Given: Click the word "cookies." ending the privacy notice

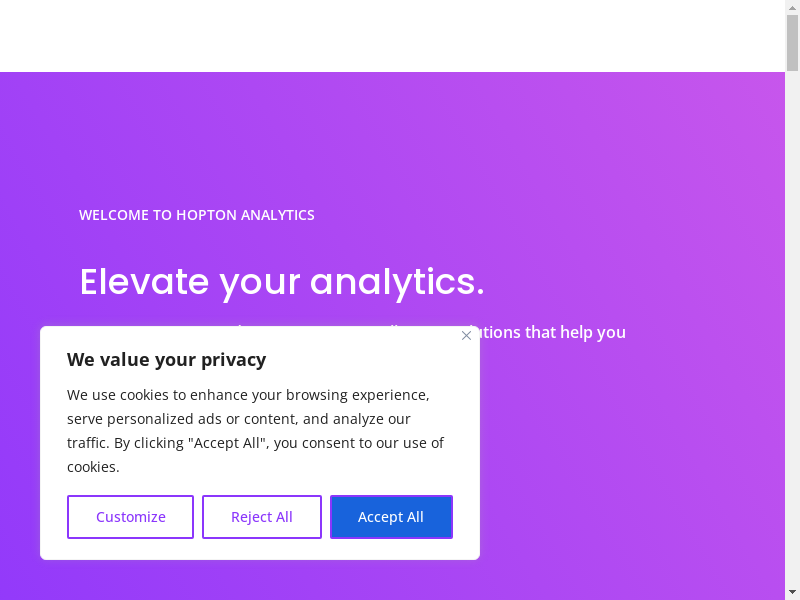Looking at the screenshot, I should [93, 467].
